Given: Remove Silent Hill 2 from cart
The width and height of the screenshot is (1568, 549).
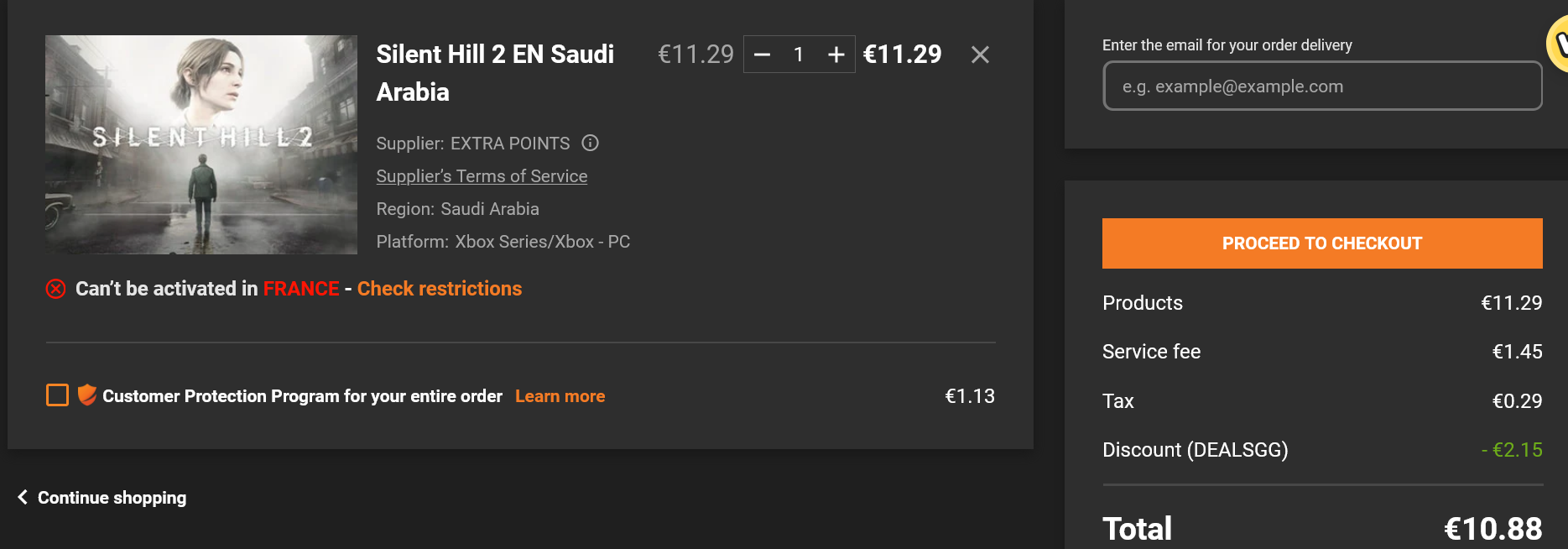Looking at the screenshot, I should (979, 55).
